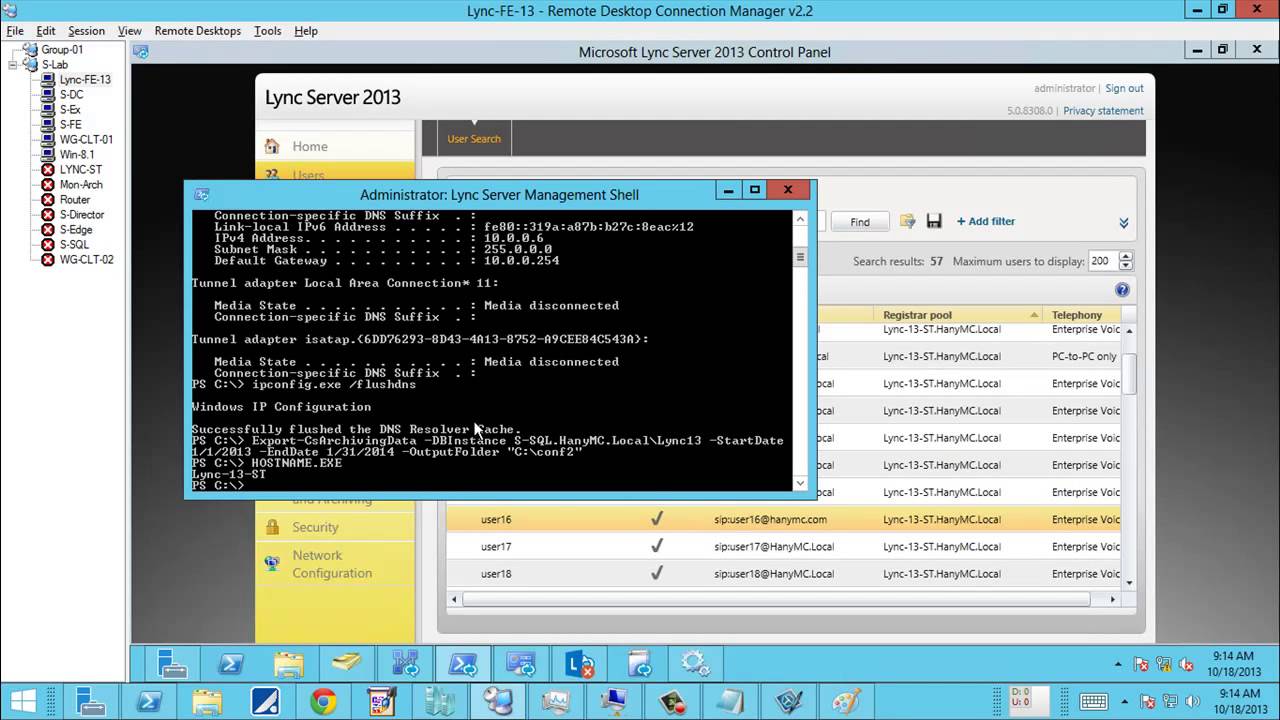Image resolution: width=1280 pixels, height=720 pixels.
Task: Sort by the Registrar pool column
Action: coord(958,315)
